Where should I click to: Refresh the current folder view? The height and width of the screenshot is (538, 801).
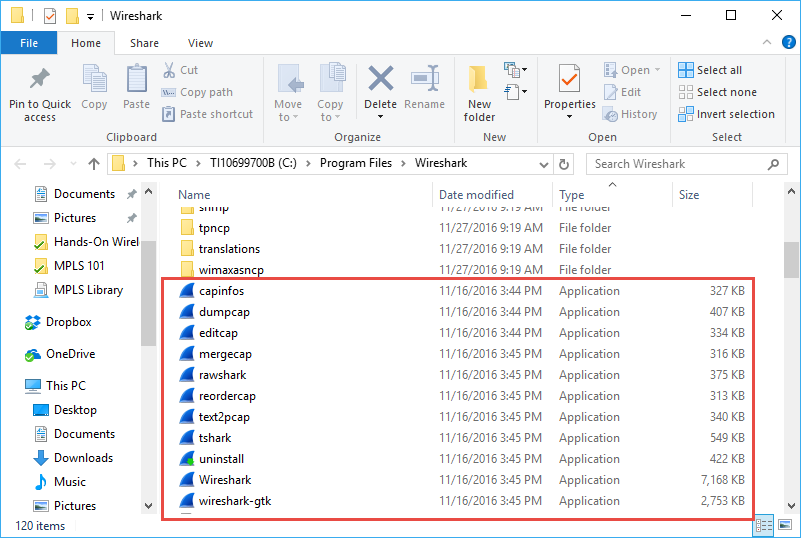[x=564, y=163]
